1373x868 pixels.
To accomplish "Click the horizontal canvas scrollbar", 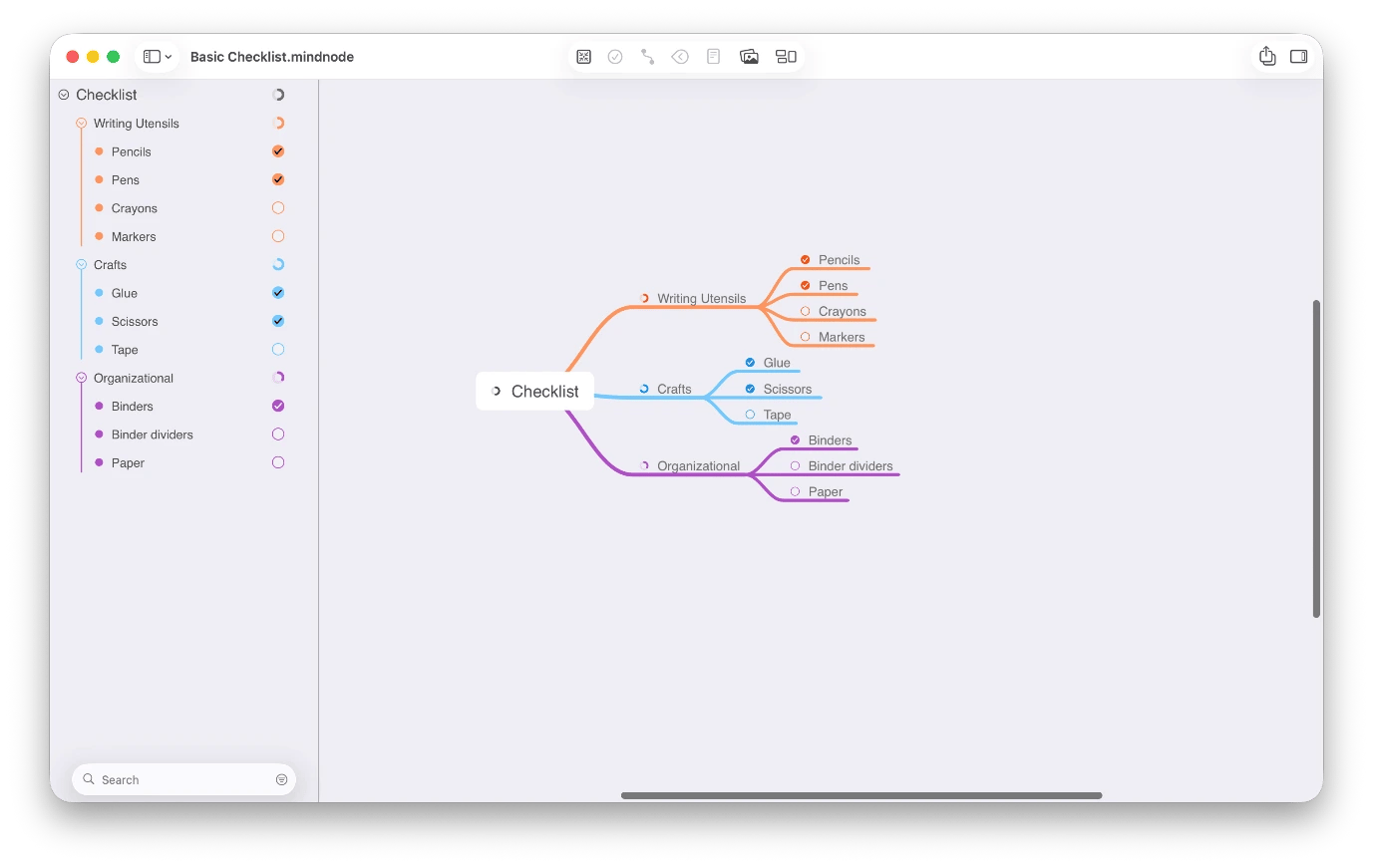I will point(861,795).
